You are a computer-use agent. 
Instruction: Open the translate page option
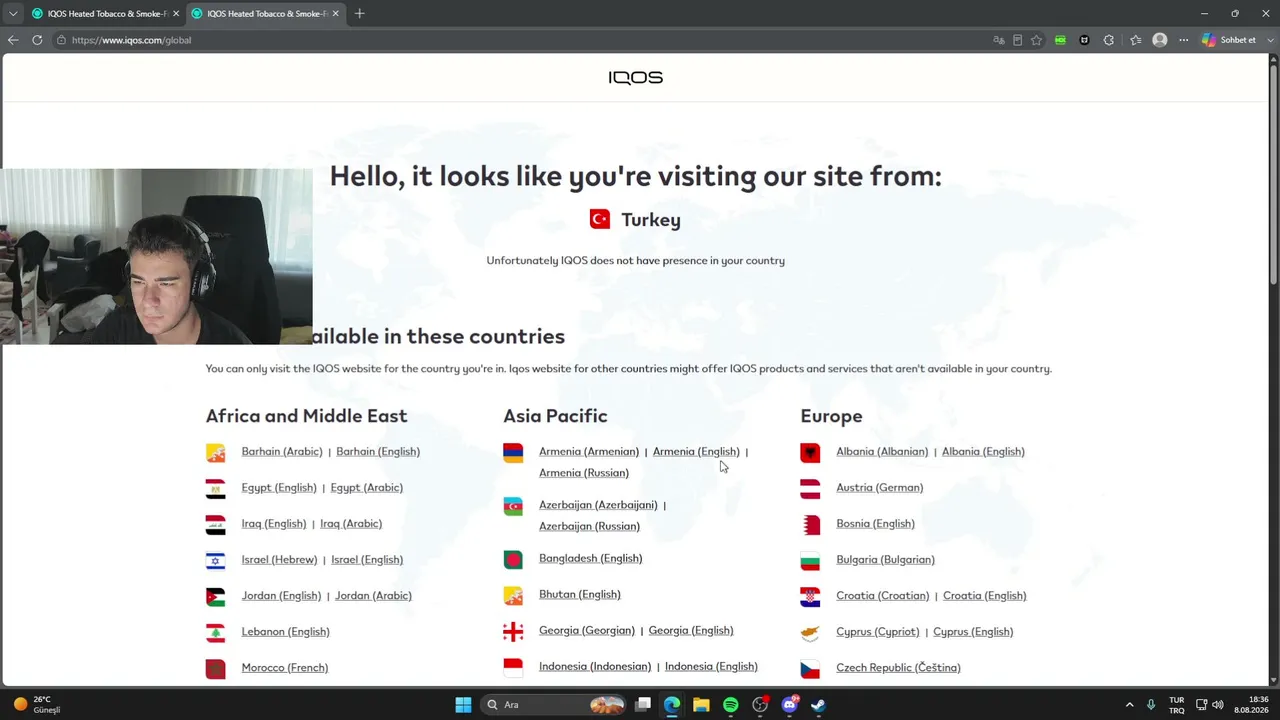pos(998,40)
